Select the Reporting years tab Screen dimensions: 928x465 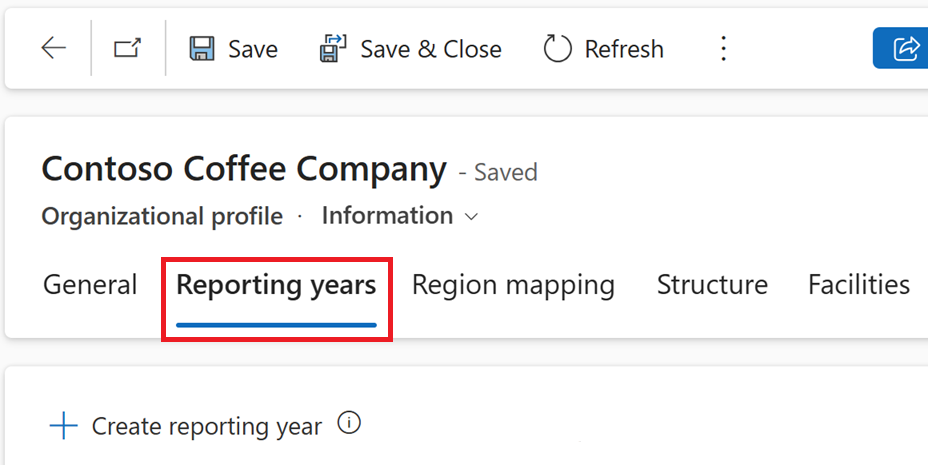click(276, 285)
